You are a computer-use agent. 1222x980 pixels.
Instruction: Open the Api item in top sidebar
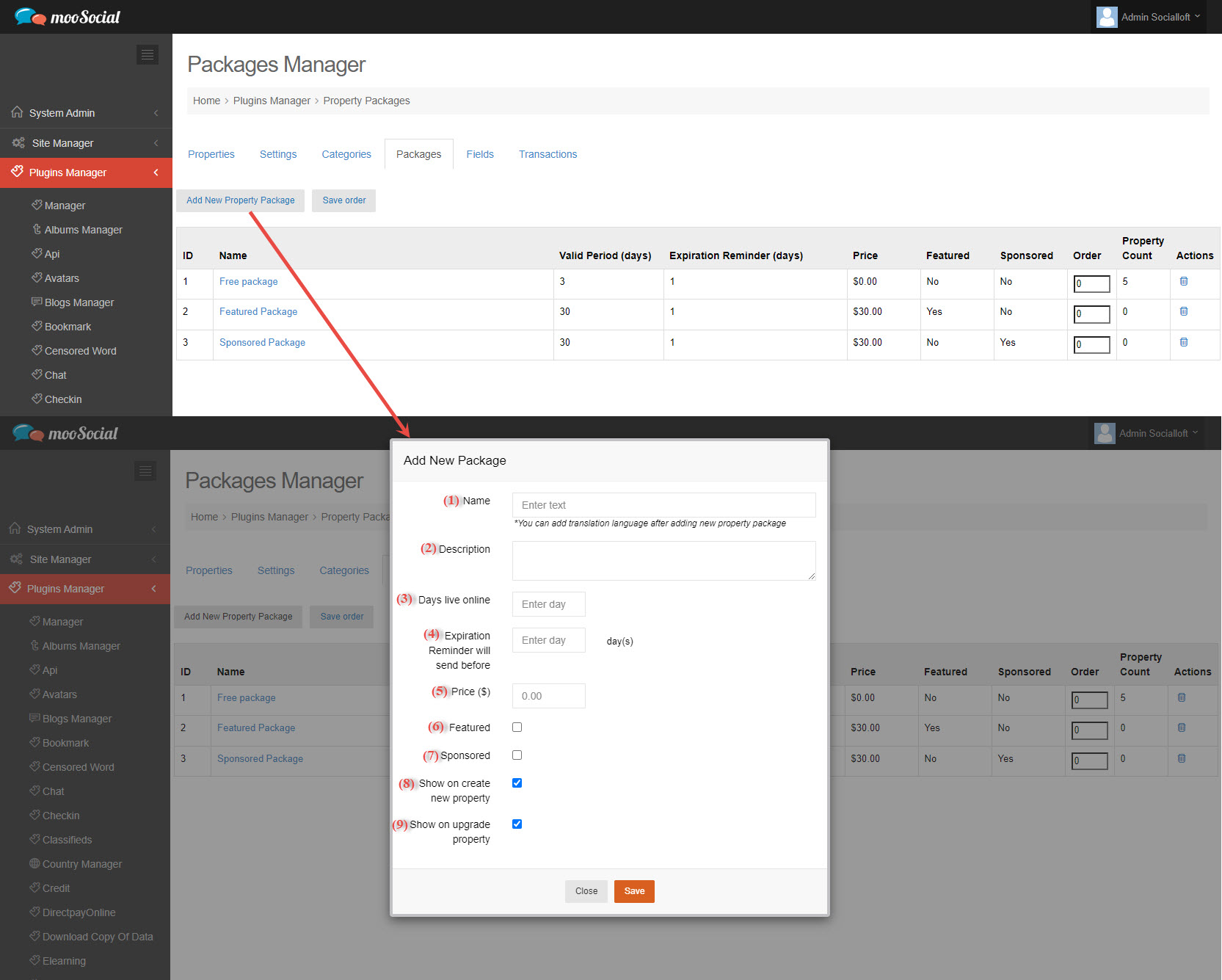point(52,254)
